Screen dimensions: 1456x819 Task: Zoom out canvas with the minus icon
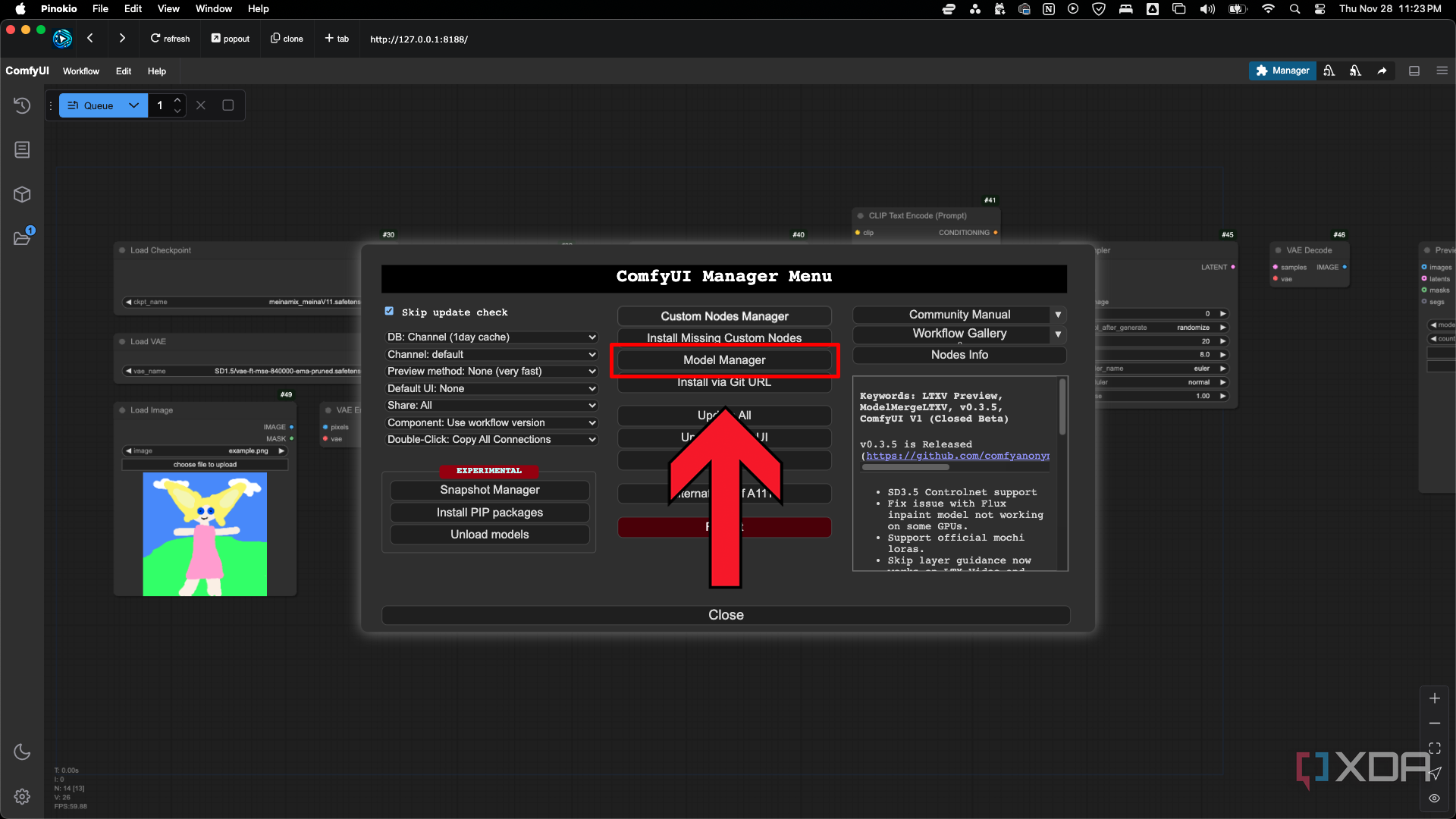coord(1435,723)
